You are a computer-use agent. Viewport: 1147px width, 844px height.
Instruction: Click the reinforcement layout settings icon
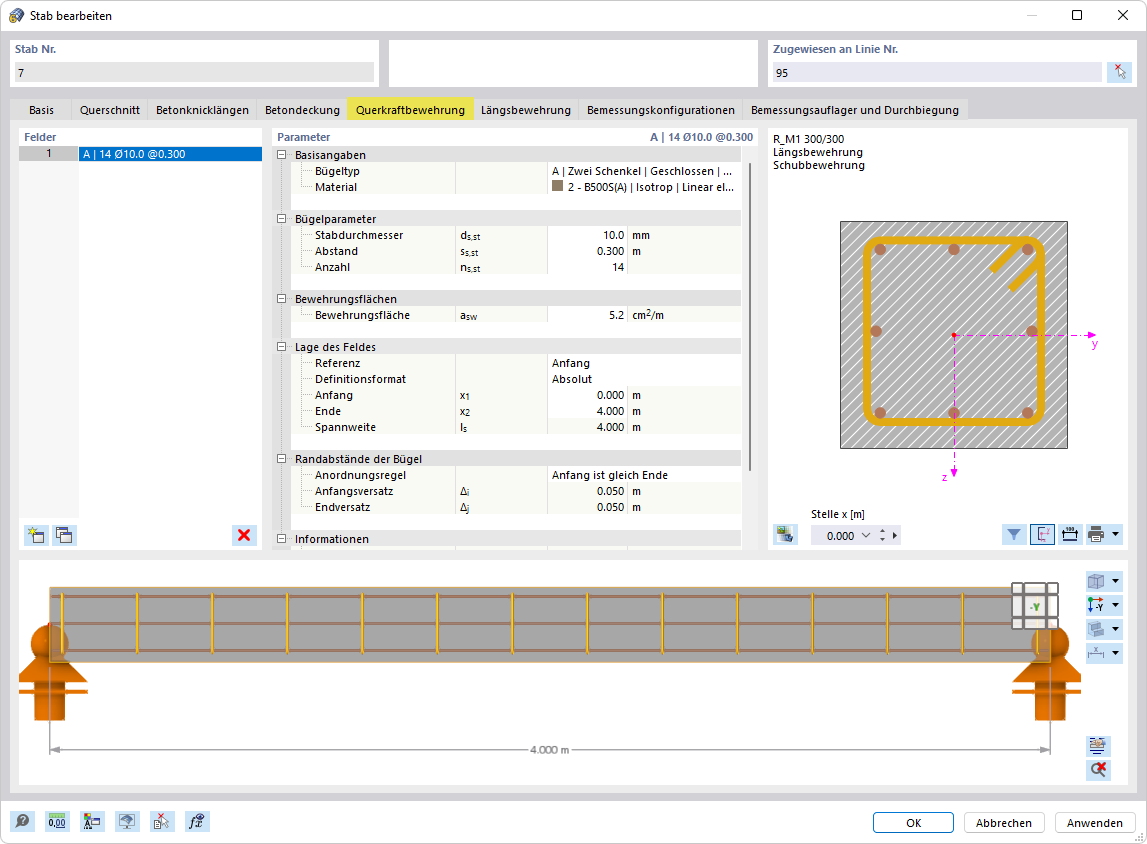pos(1098,746)
